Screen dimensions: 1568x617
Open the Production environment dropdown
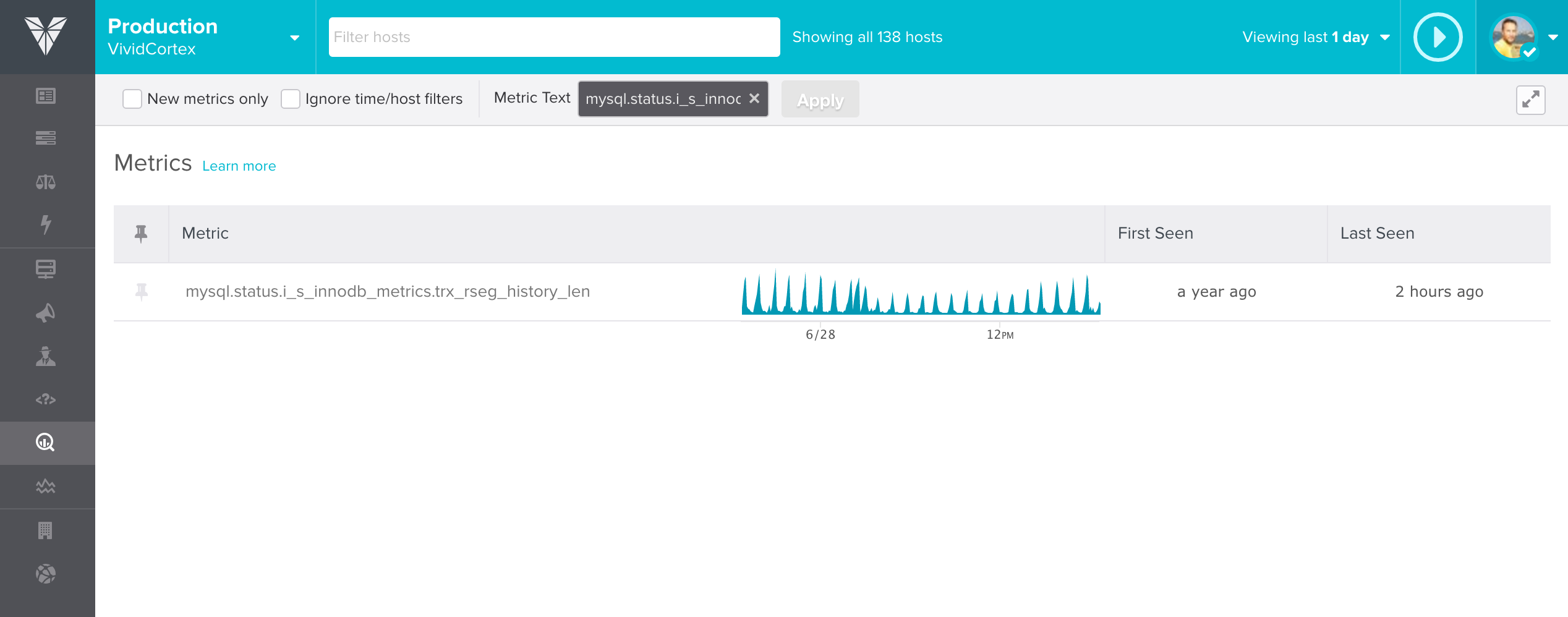204,37
